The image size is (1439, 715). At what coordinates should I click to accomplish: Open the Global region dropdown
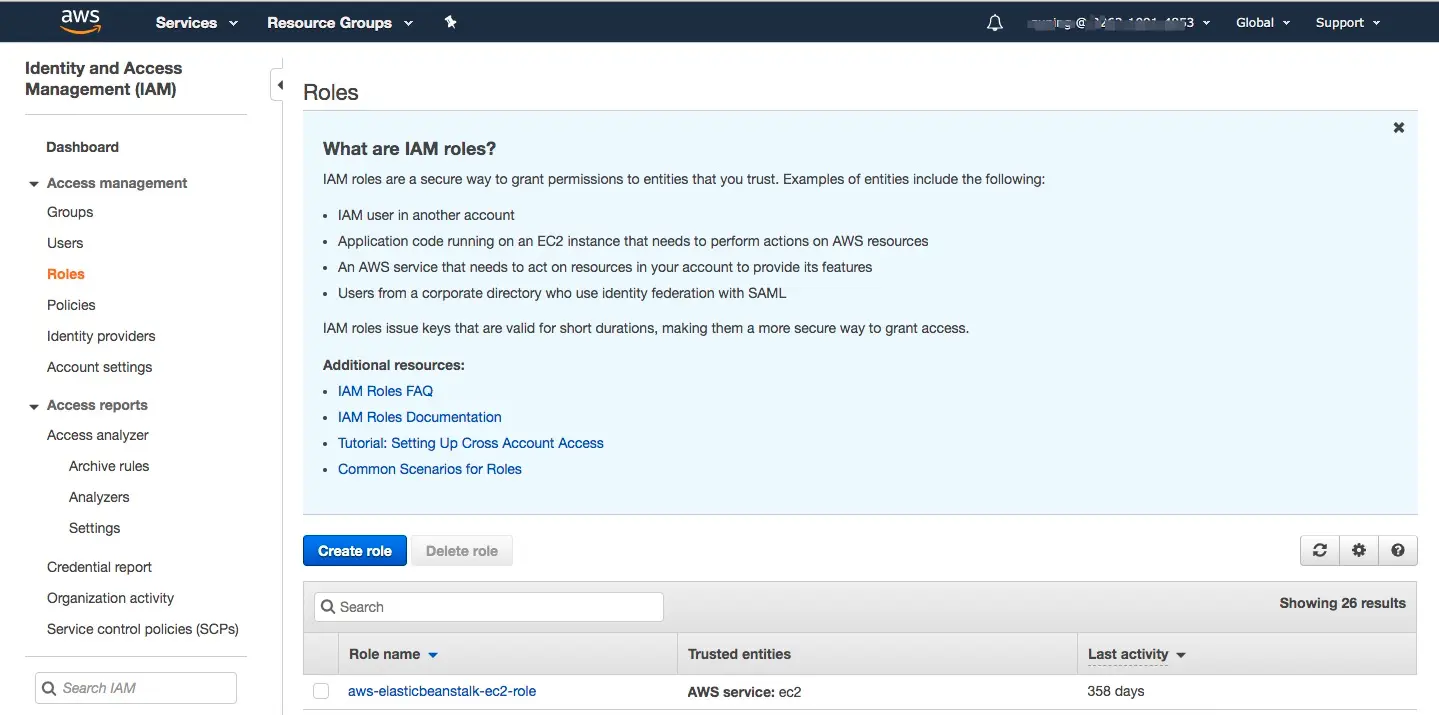pos(1262,23)
